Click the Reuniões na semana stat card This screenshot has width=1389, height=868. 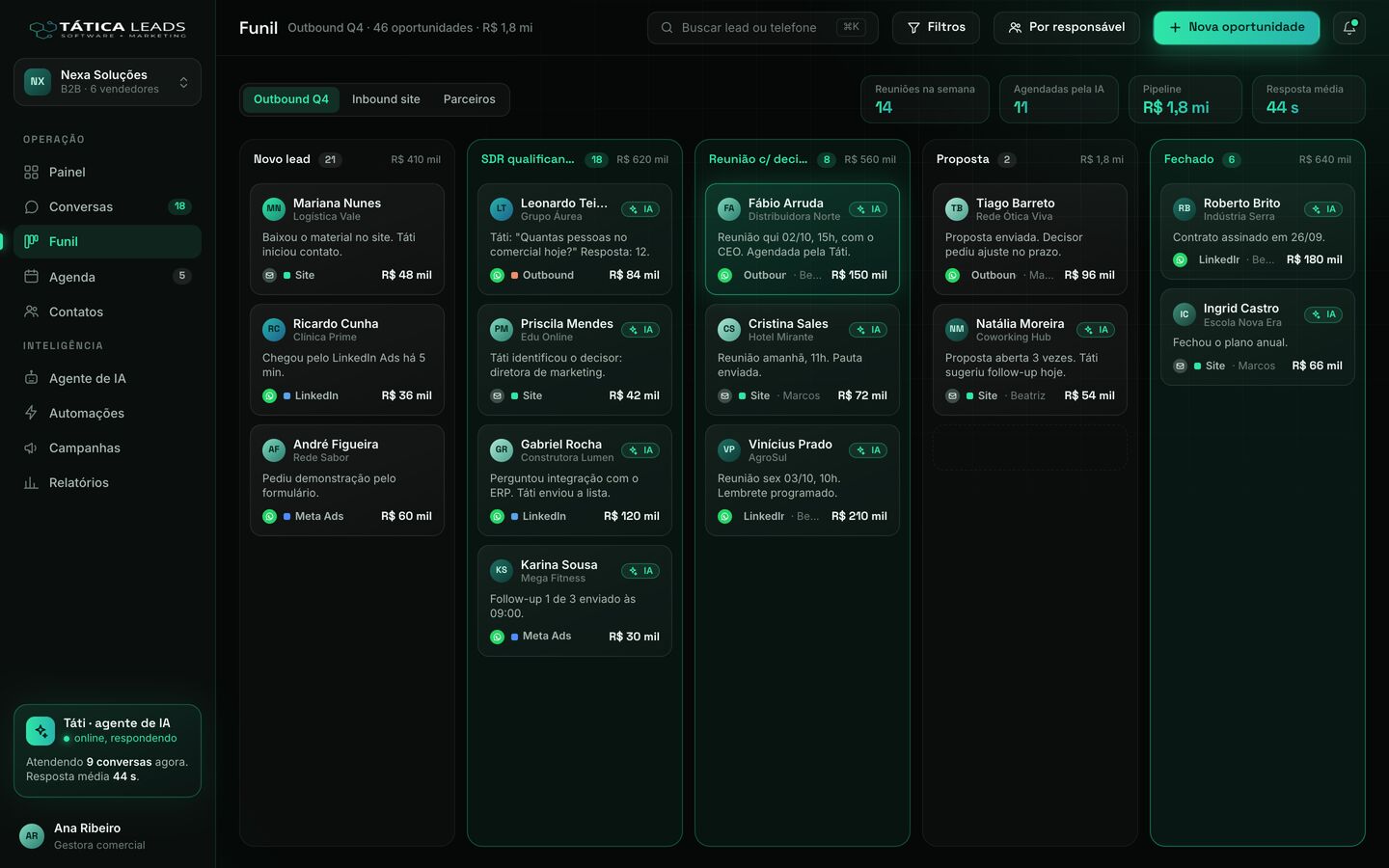(925, 99)
